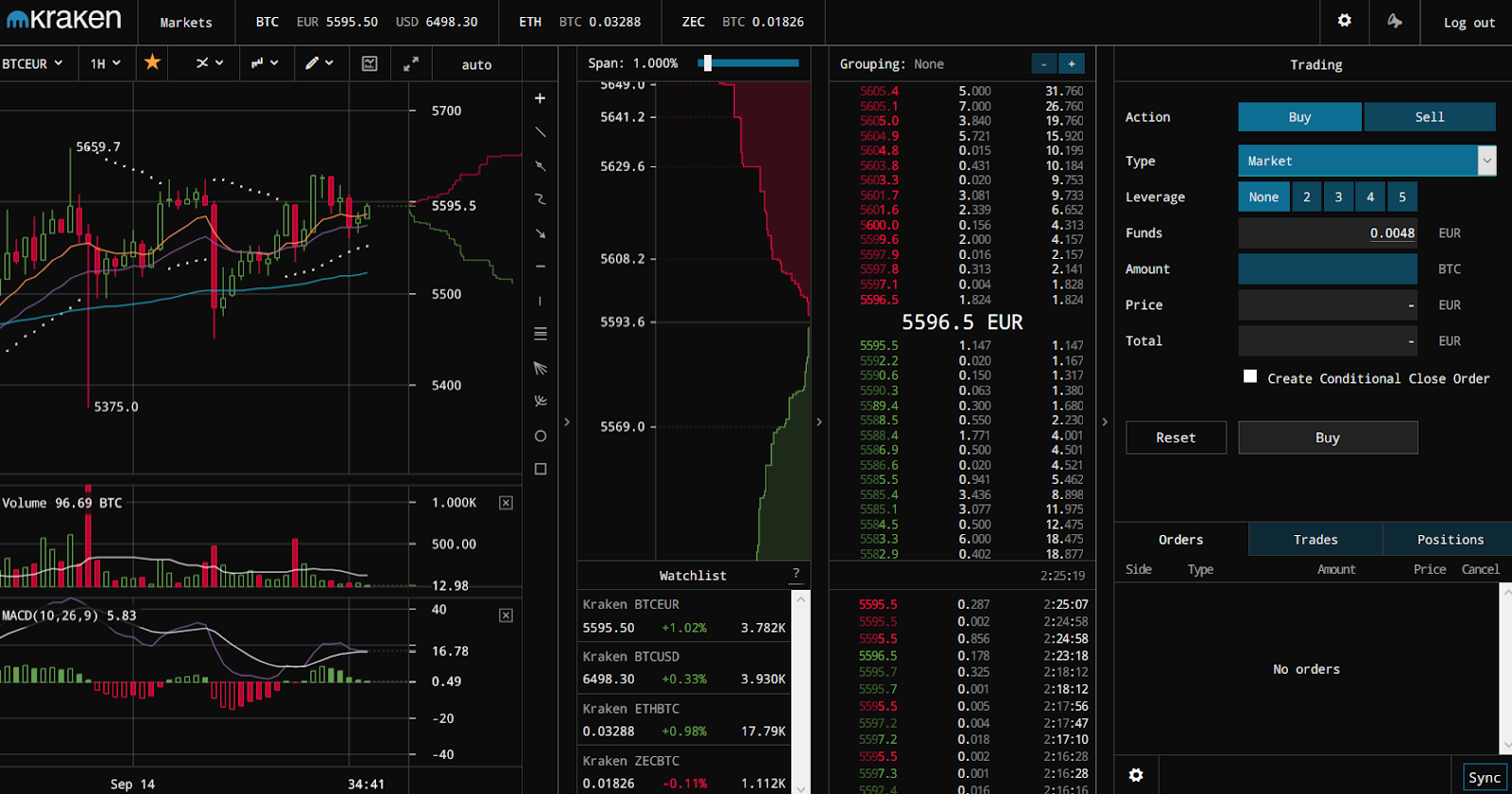Screen dimensions: 1512x794
Task: Select the crosshair plus drawing tool
Action: pyautogui.click(x=540, y=98)
